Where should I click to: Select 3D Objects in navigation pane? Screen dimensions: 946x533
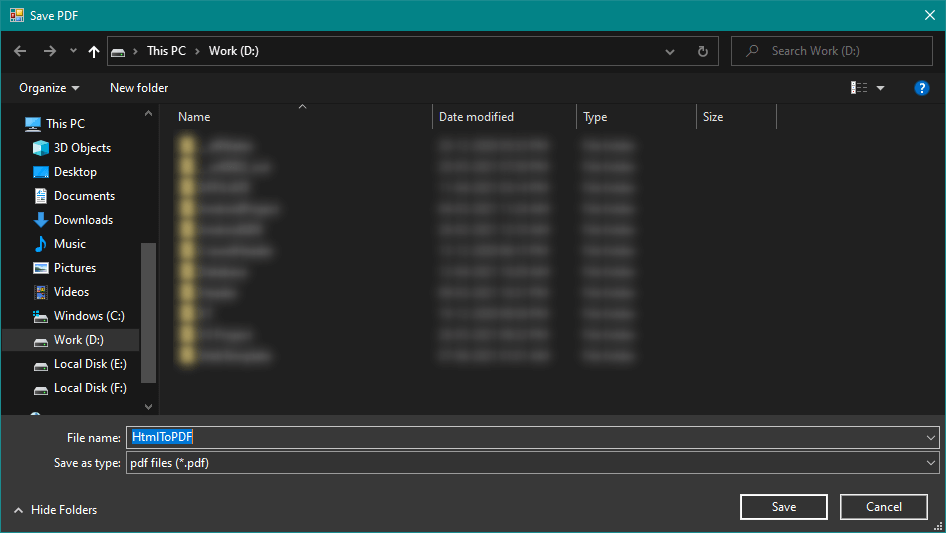tap(82, 148)
